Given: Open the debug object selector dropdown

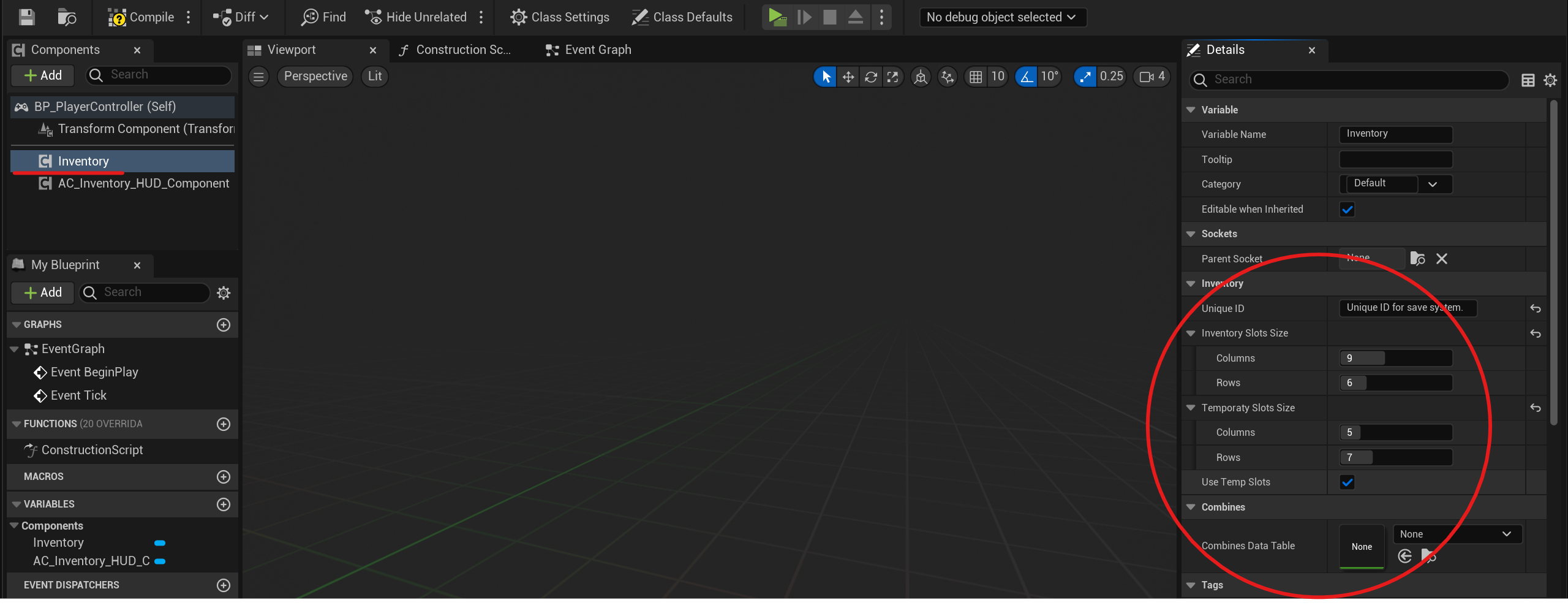Looking at the screenshot, I should tap(1003, 17).
